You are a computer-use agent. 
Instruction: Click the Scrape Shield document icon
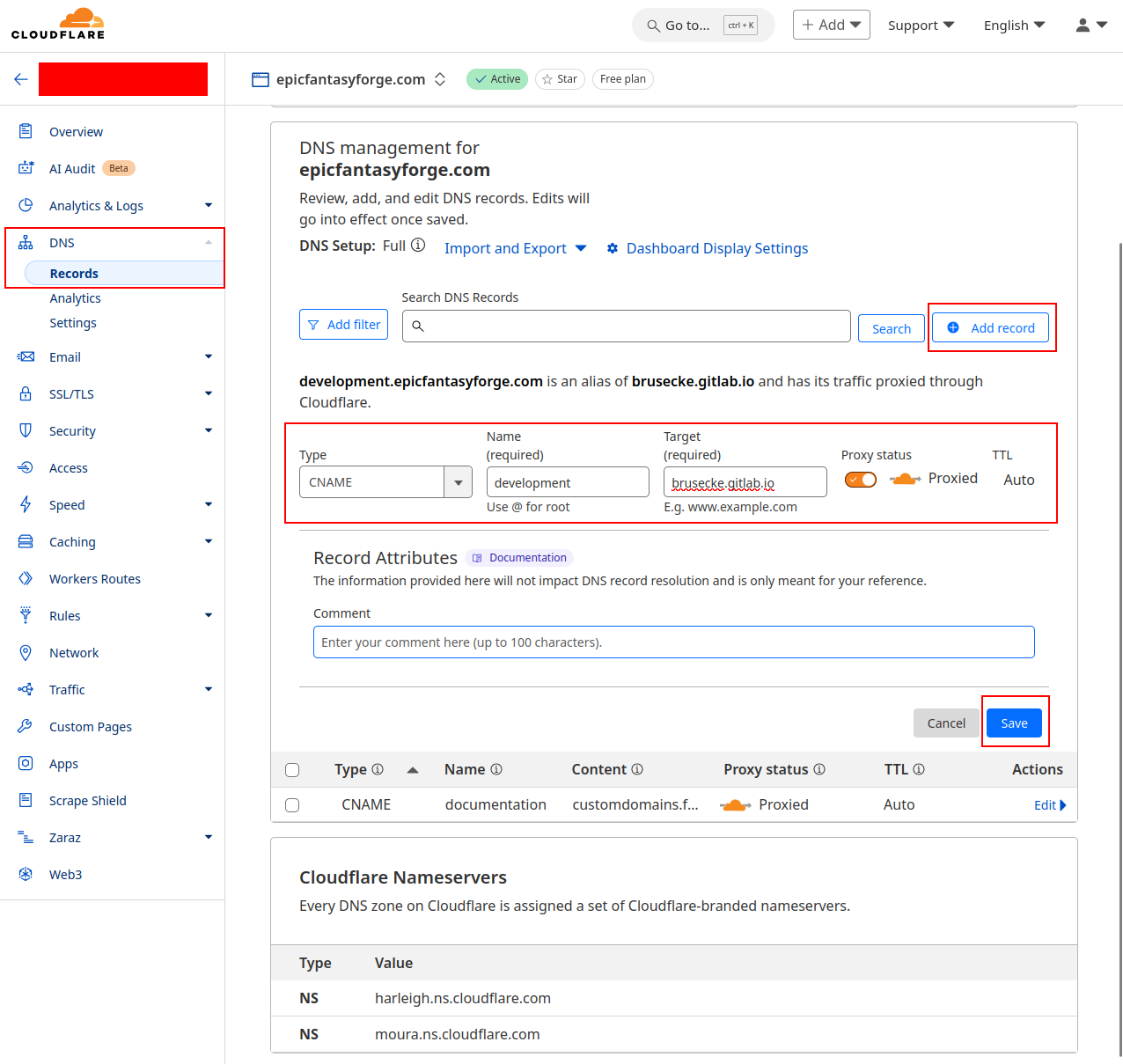[x=26, y=800]
